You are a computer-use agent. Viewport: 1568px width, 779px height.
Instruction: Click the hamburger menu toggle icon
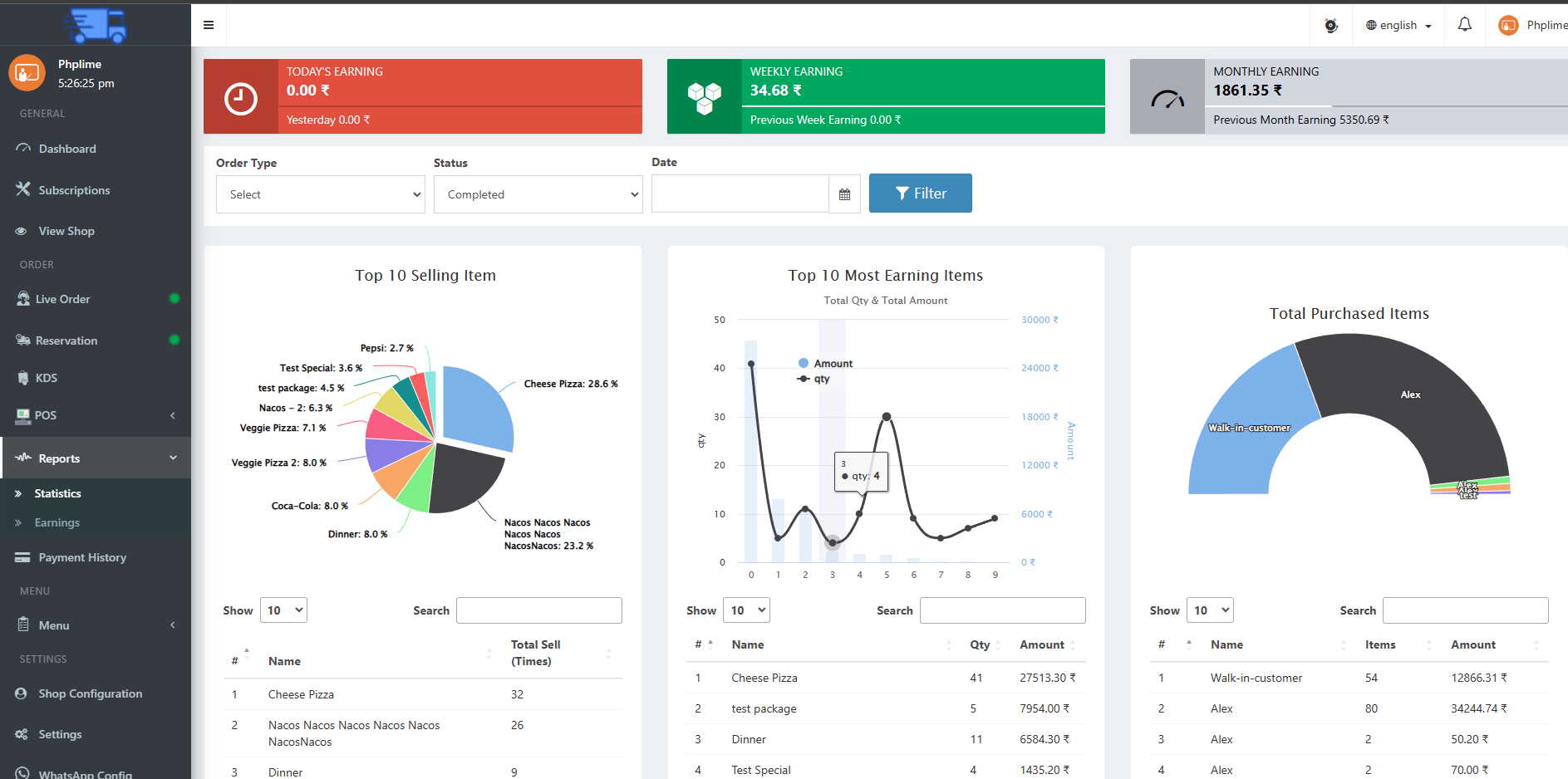click(209, 25)
